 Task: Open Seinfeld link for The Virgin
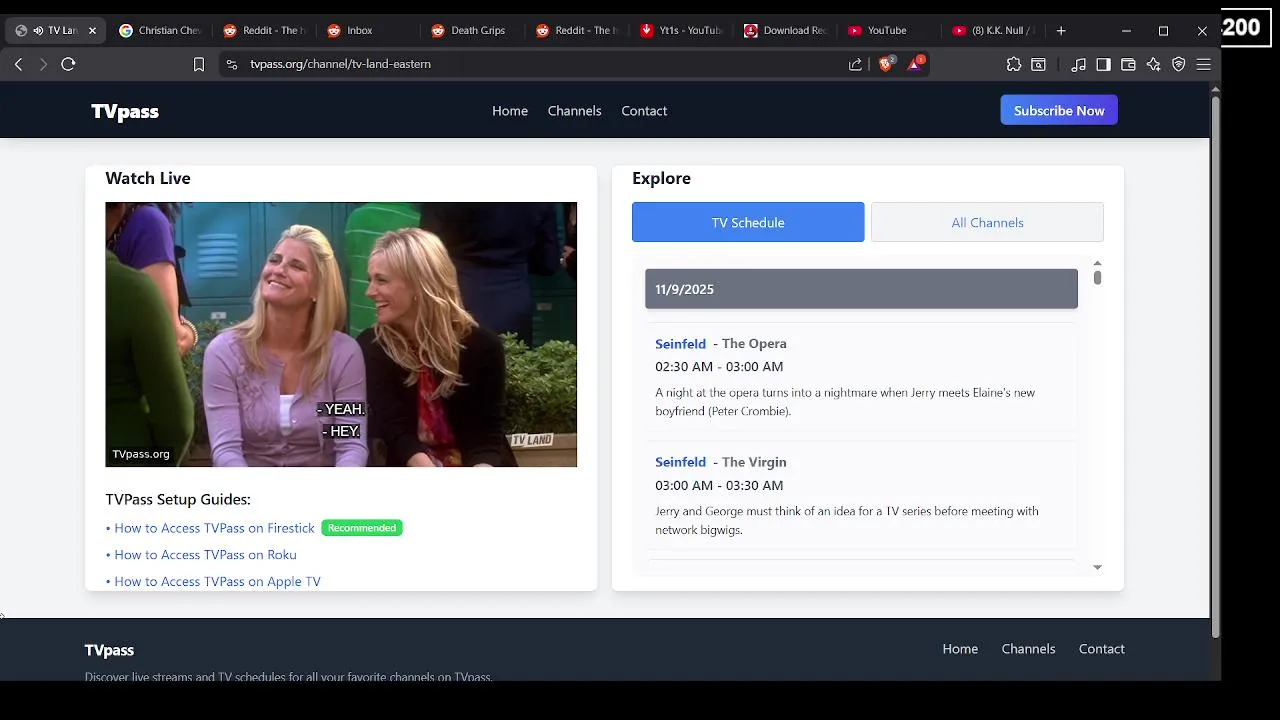[680, 462]
